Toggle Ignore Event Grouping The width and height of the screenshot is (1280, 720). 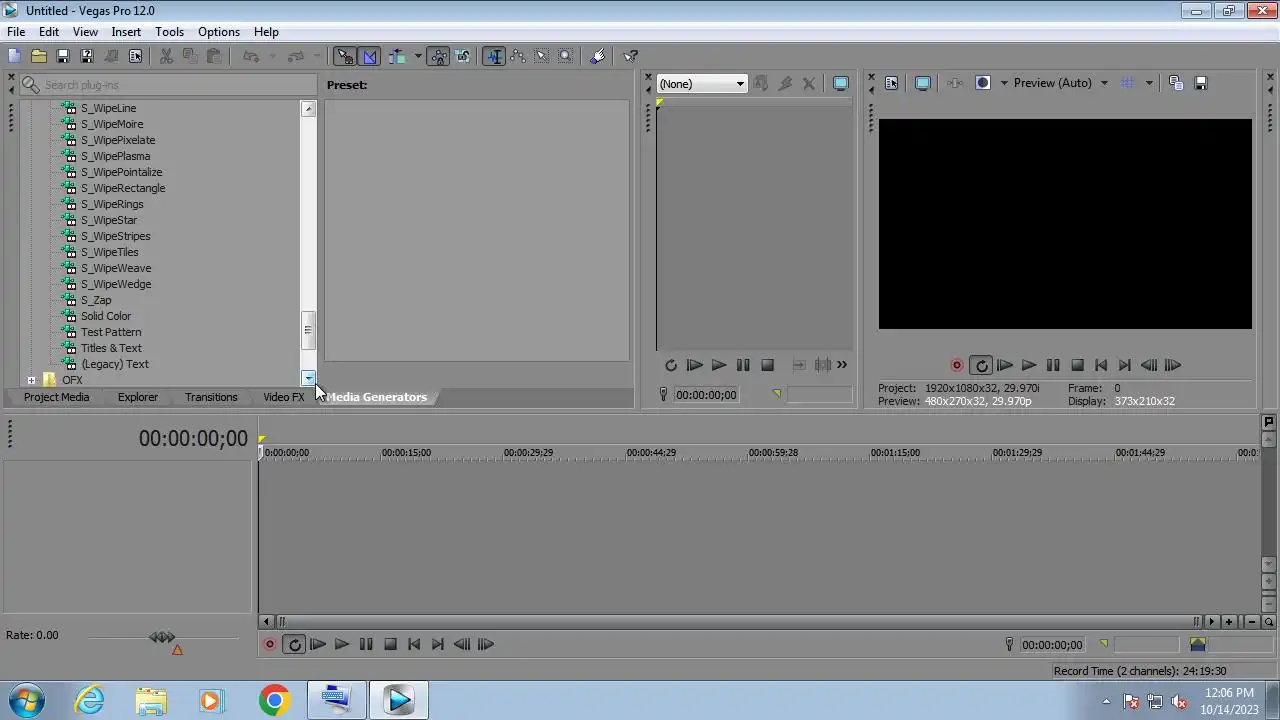point(463,56)
